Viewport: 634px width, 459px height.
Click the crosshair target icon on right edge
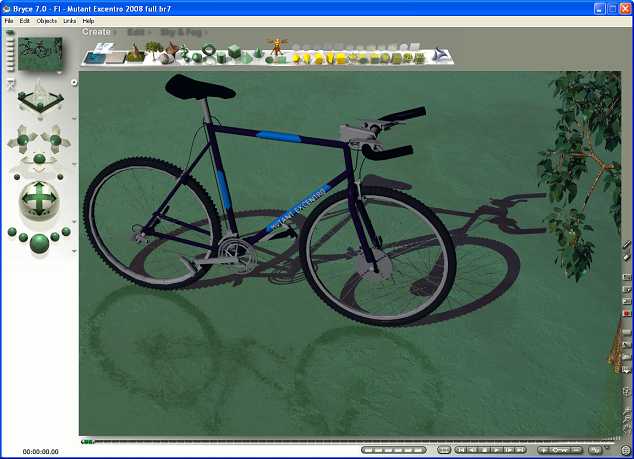(x=626, y=391)
